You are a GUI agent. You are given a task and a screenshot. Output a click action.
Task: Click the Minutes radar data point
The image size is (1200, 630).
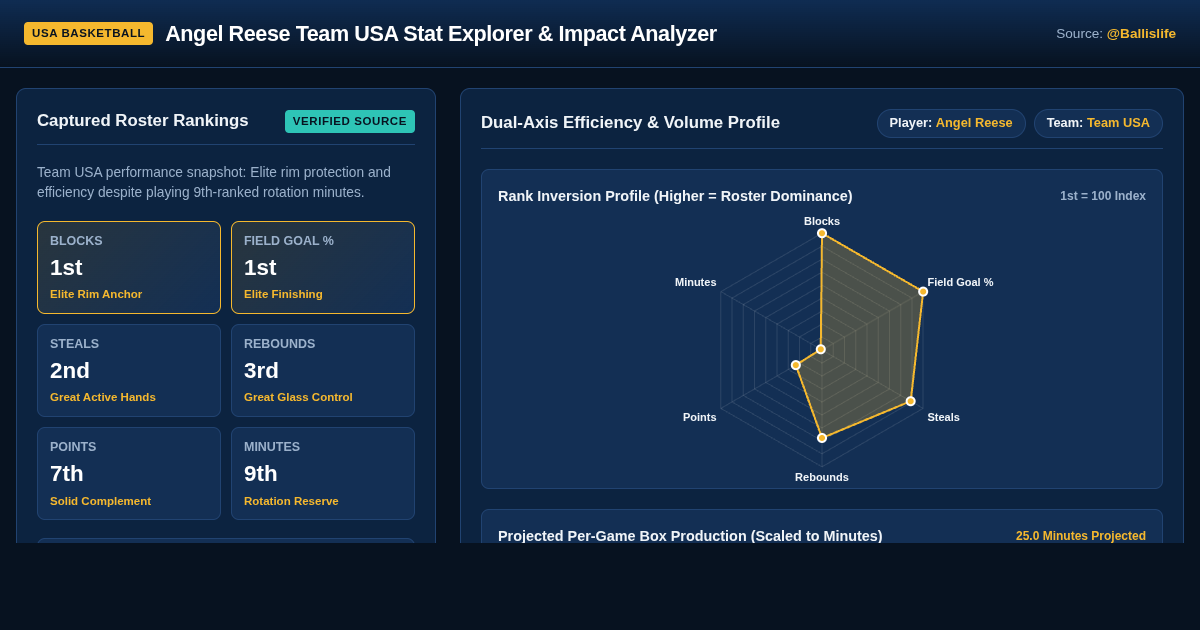tap(821, 349)
